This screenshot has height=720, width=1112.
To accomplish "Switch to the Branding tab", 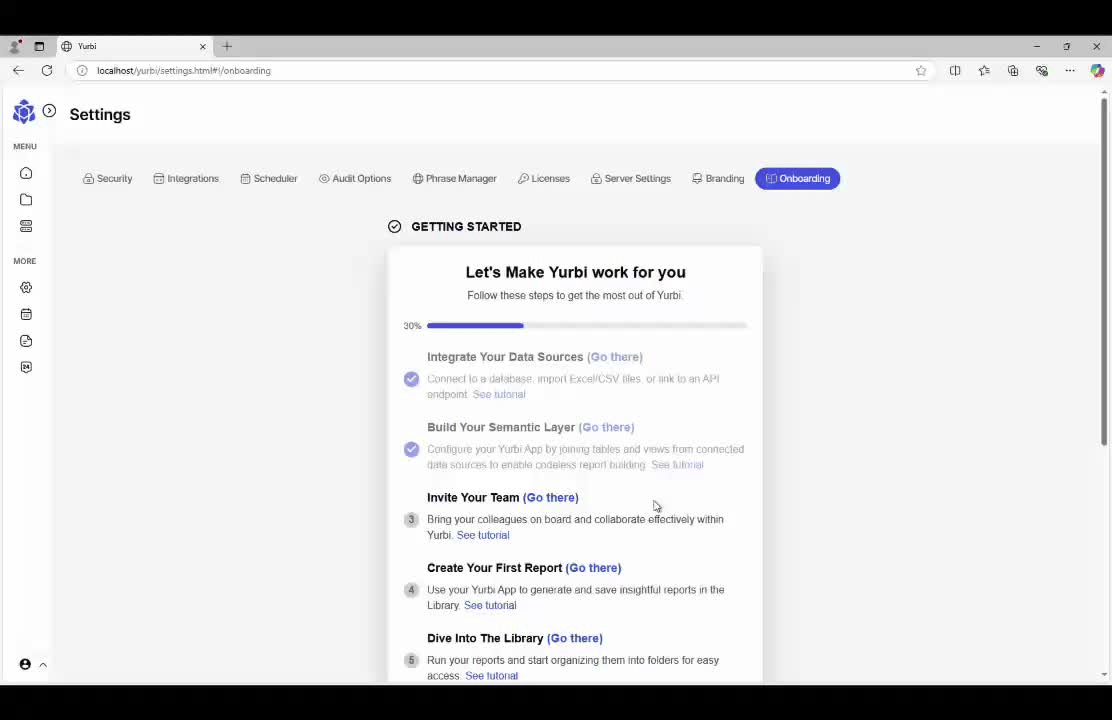I will (x=718, y=179).
